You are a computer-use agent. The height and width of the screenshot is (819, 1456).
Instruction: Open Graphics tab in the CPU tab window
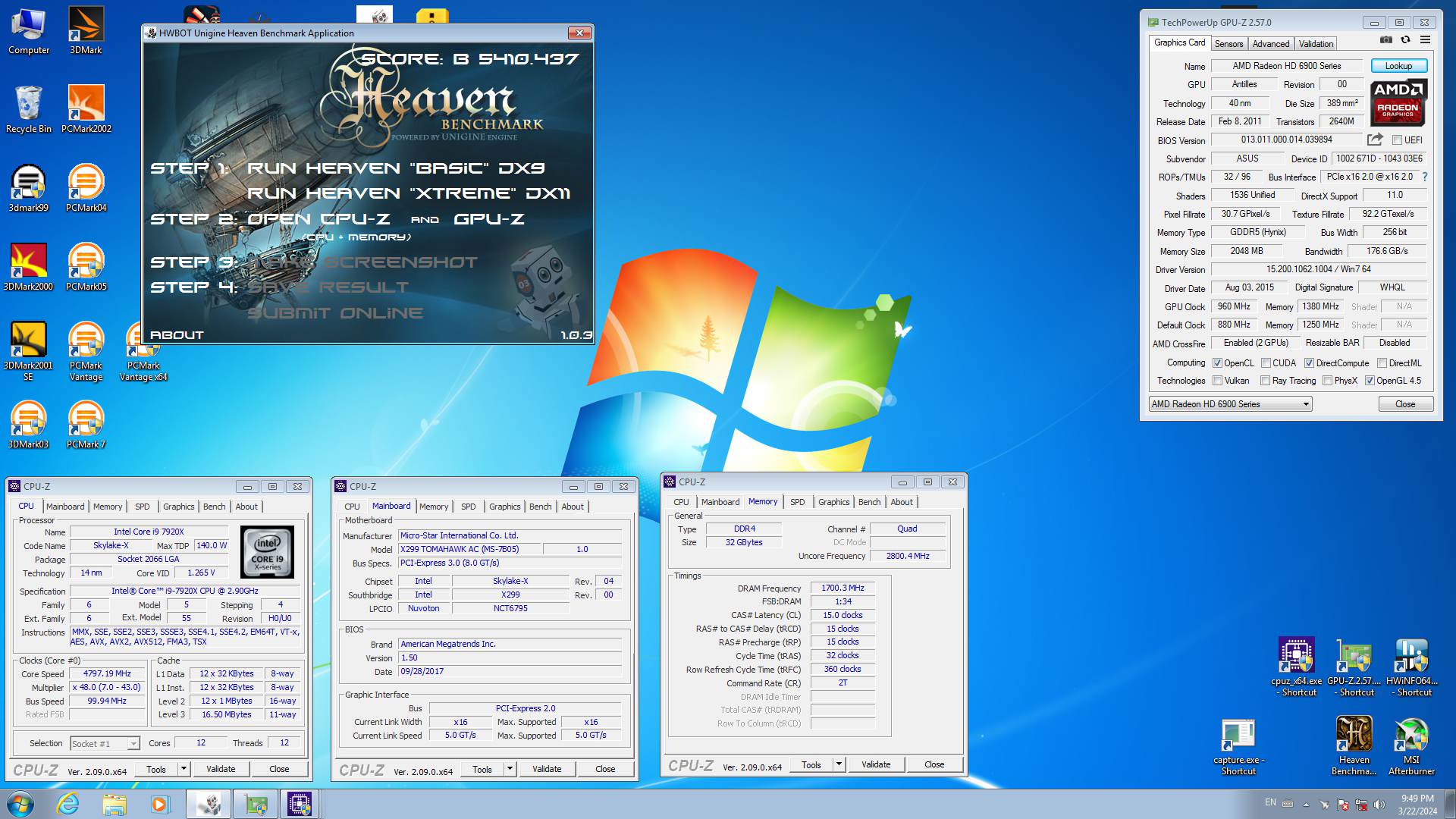178,507
